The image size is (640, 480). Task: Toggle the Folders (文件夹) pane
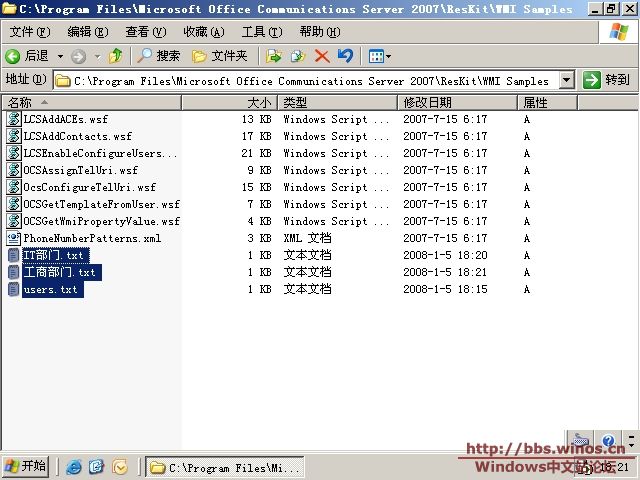click(x=219, y=56)
